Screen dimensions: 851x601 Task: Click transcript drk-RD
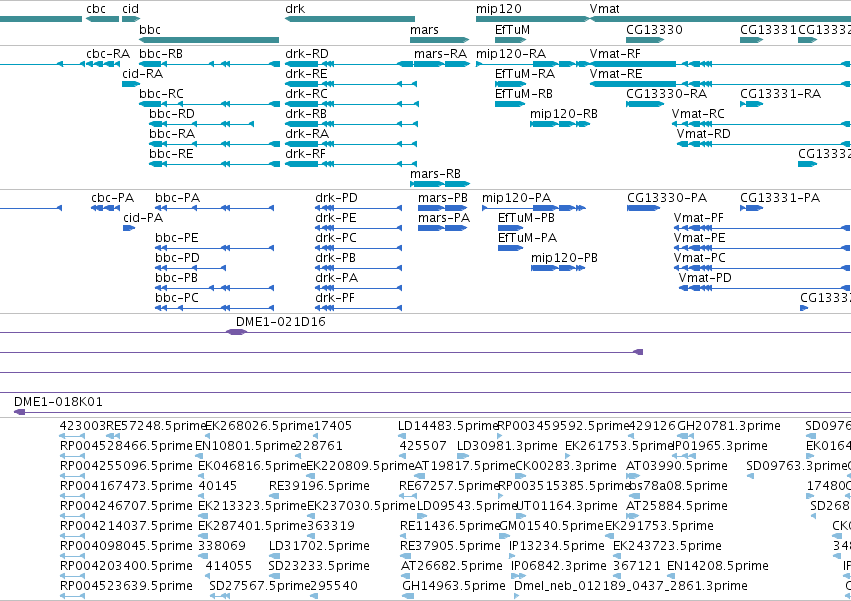pyautogui.click(x=307, y=54)
